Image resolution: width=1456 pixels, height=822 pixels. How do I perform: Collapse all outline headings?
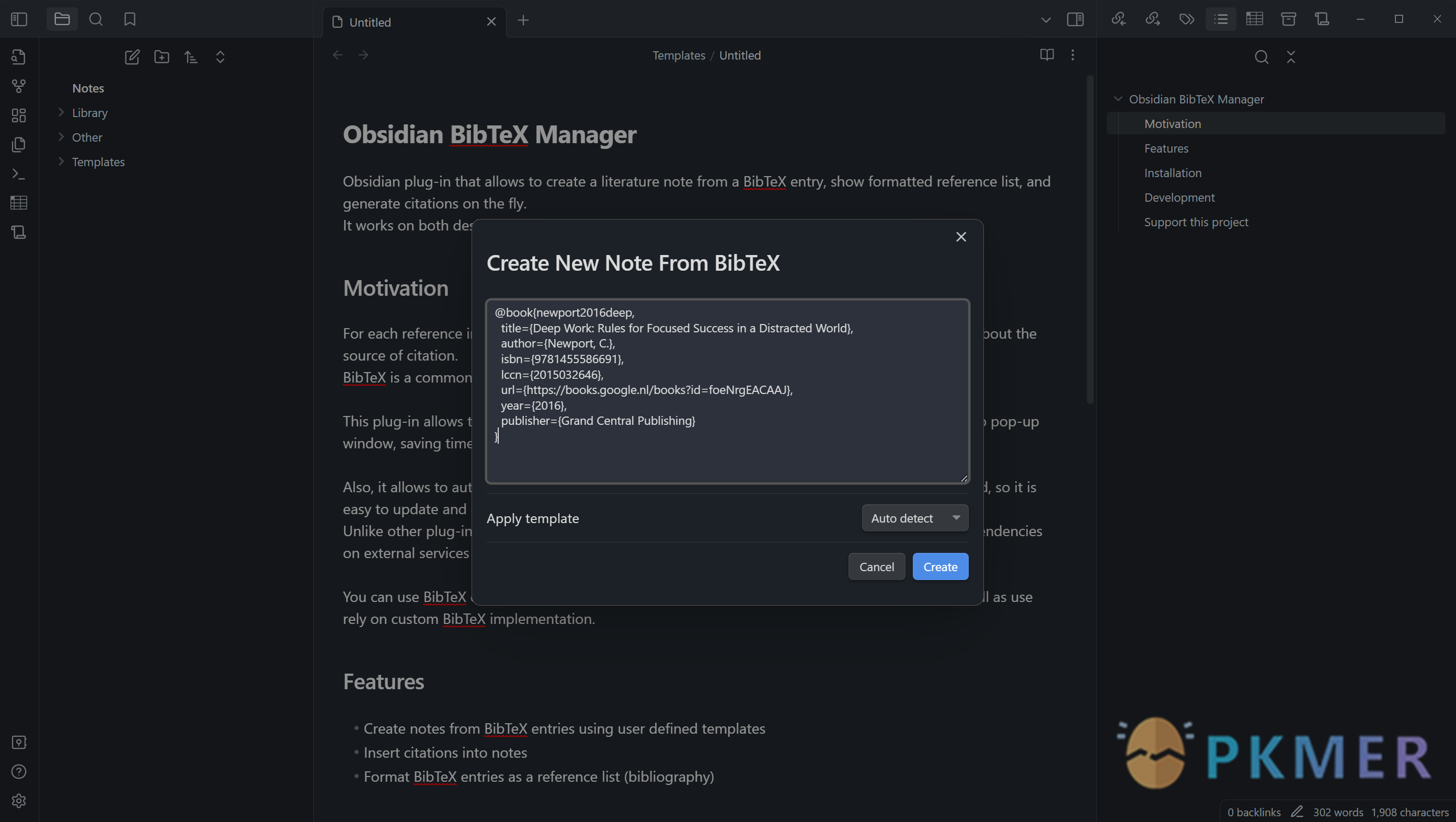[x=1291, y=57]
